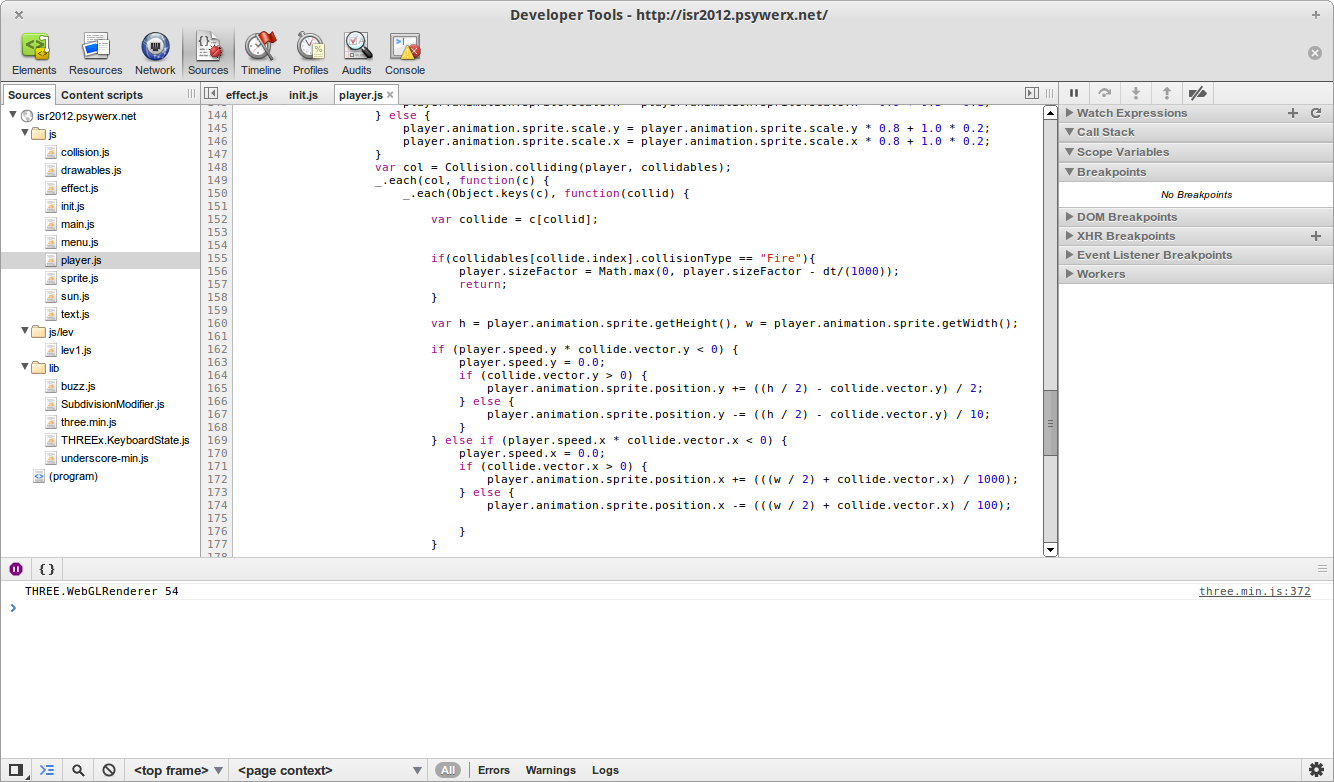The image size is (1334, 782).
Task: Open the DevTools settings gear
Action: [x=1317, y=770]
